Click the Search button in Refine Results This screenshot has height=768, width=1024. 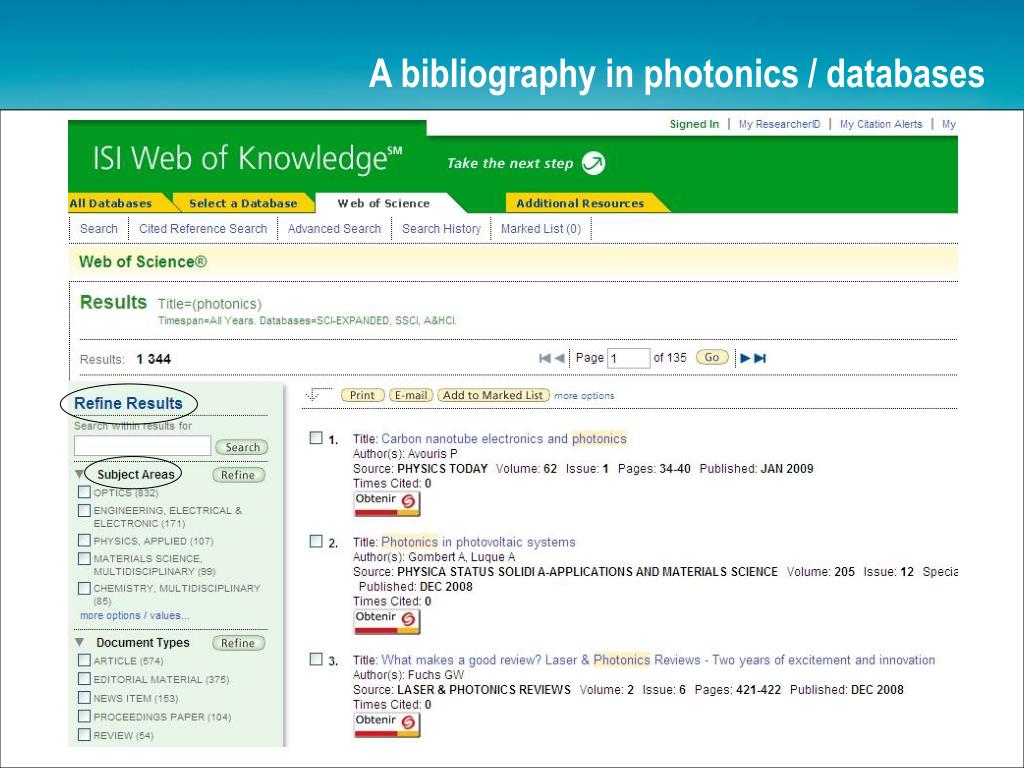point(242,447)
